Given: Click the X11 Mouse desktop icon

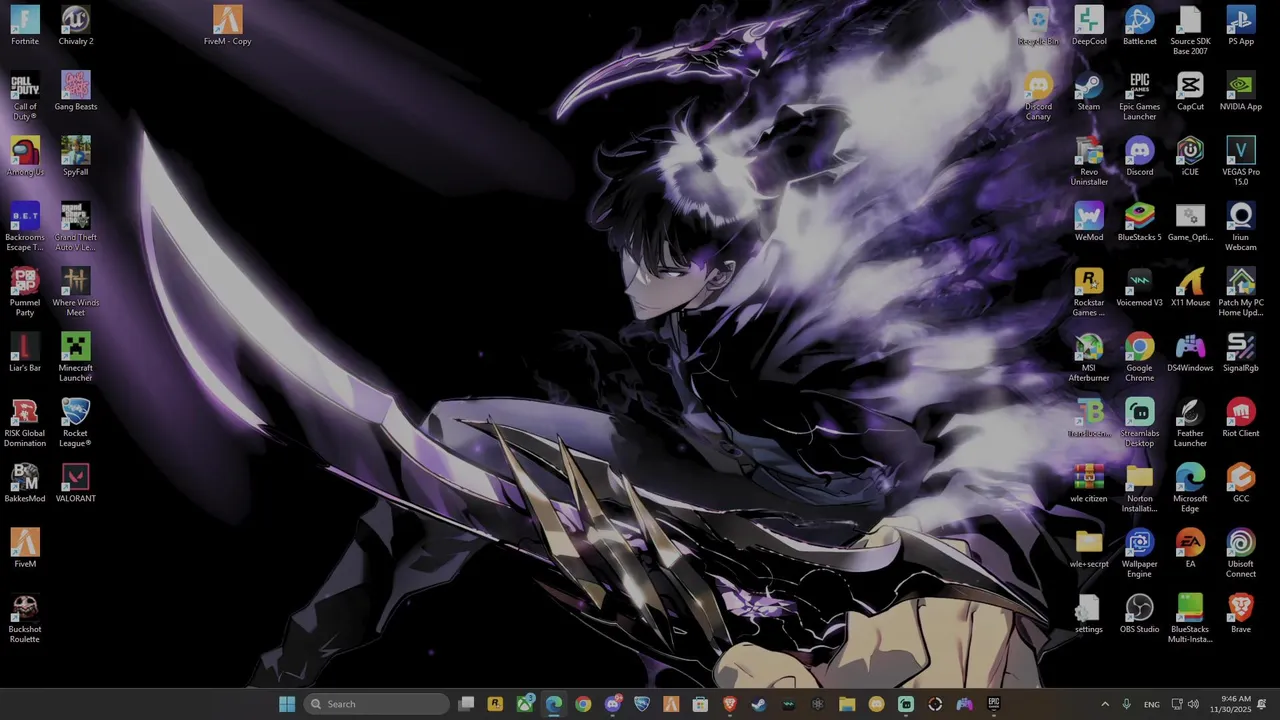Looking at the screenshot, I should point(1190,287).
